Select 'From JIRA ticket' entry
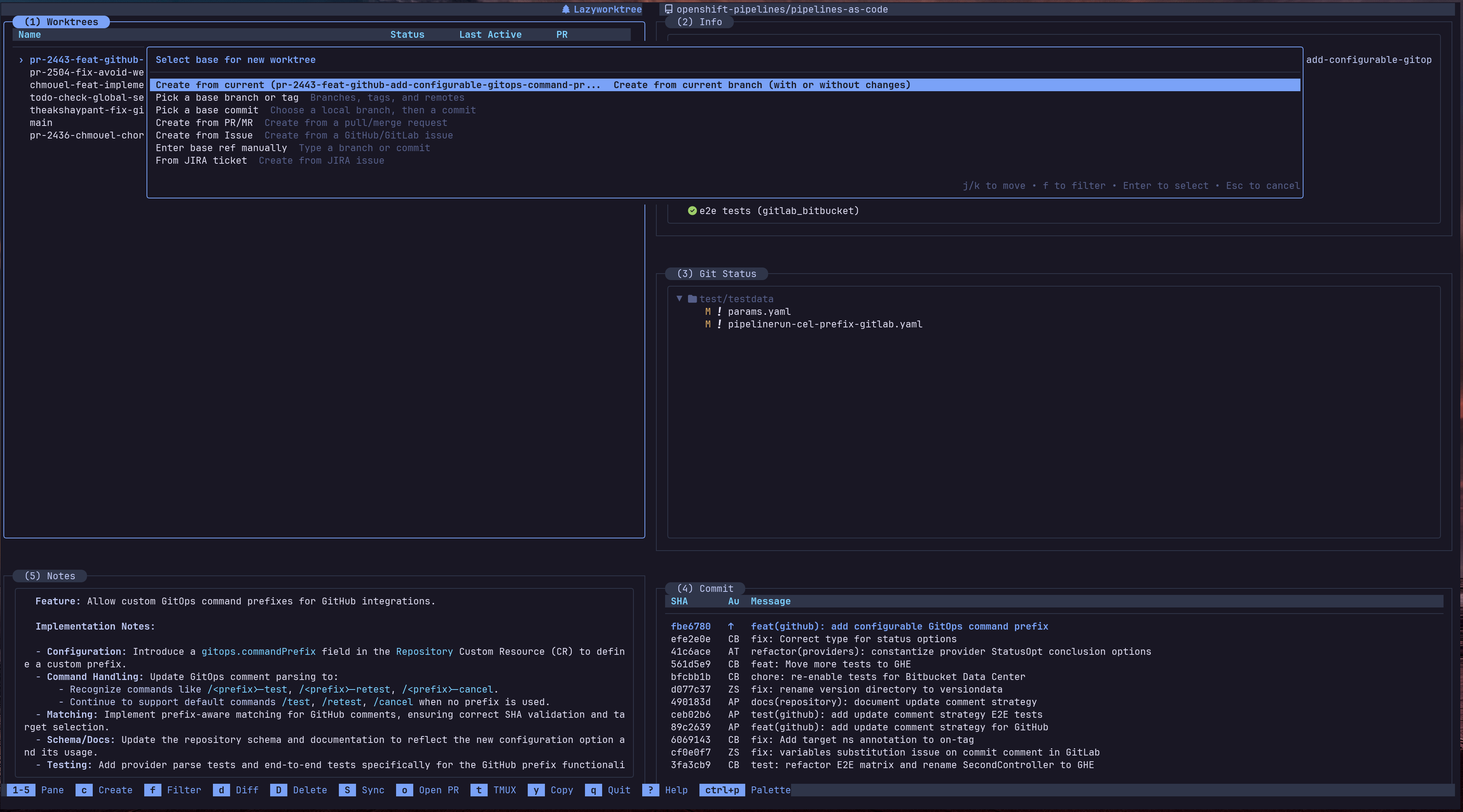Screen dimensions: 1463x812 tap(201, 161)
